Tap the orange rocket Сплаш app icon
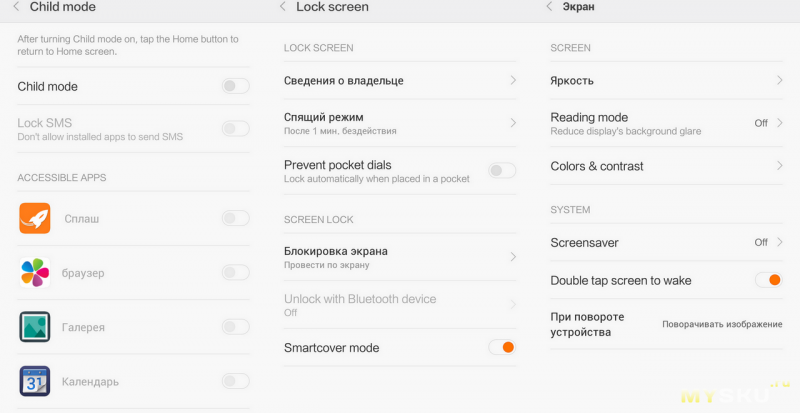This screenshot has height=413, width=800. point(35,218)
